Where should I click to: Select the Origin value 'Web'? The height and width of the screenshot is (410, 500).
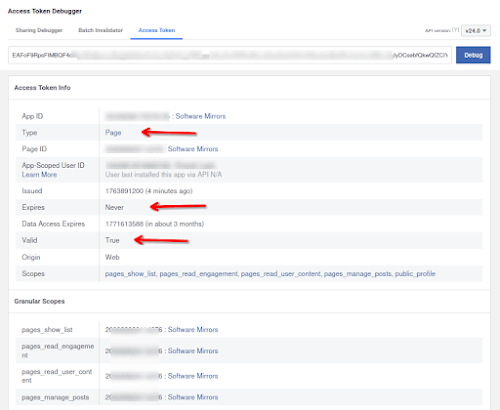[112, 257]
